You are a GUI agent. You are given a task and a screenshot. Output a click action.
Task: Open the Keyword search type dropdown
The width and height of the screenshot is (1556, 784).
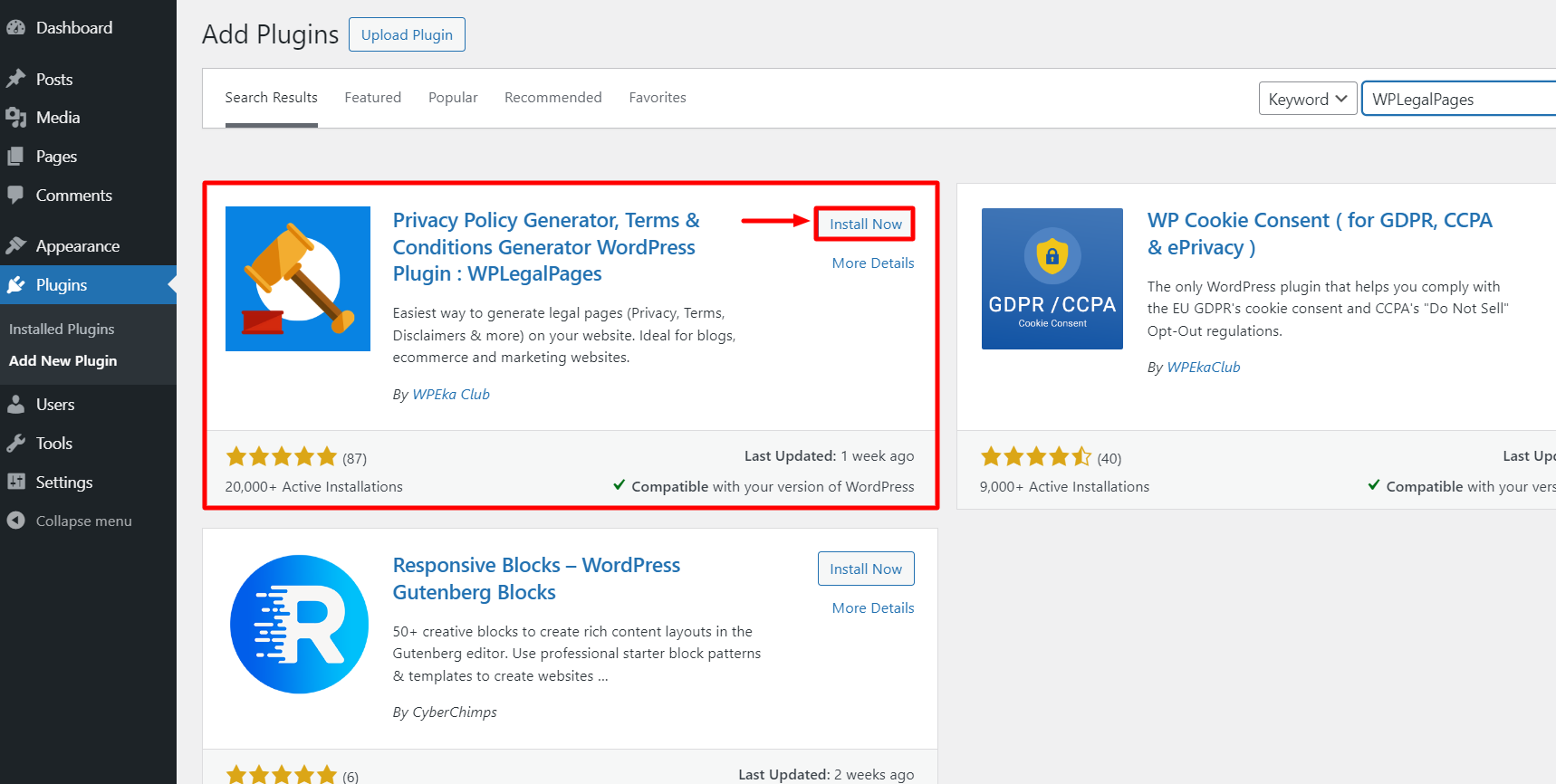click(x=1308, y=99)
